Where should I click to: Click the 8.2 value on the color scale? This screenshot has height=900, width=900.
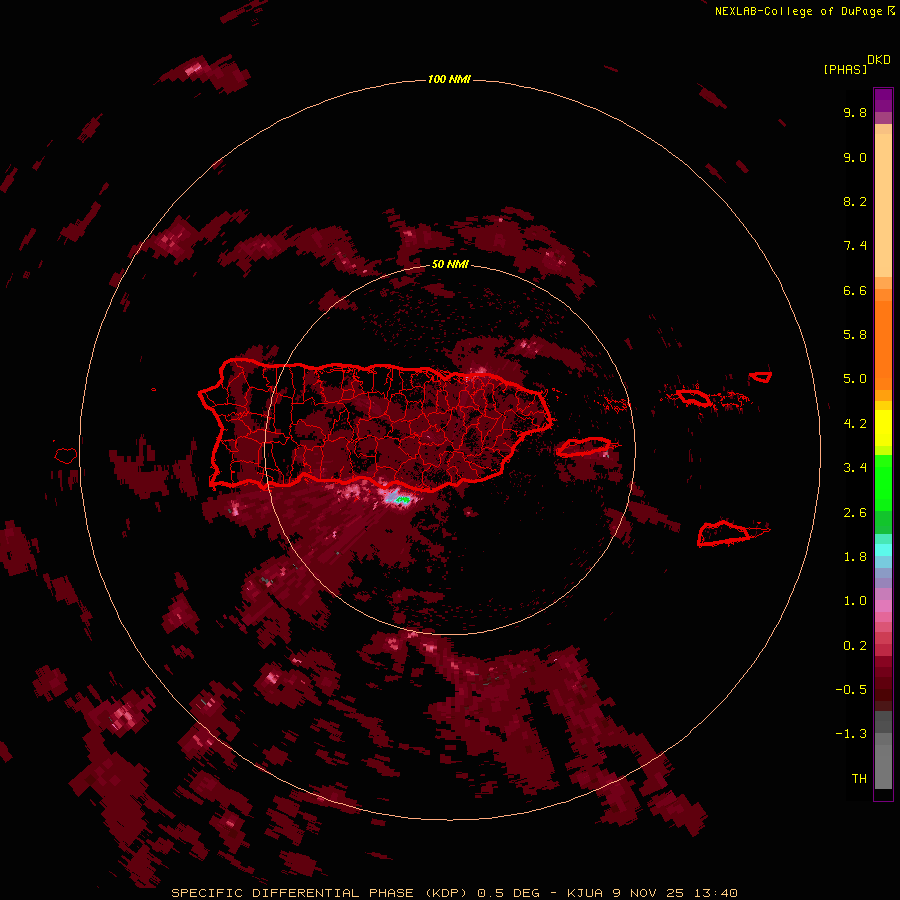[855, 201]
